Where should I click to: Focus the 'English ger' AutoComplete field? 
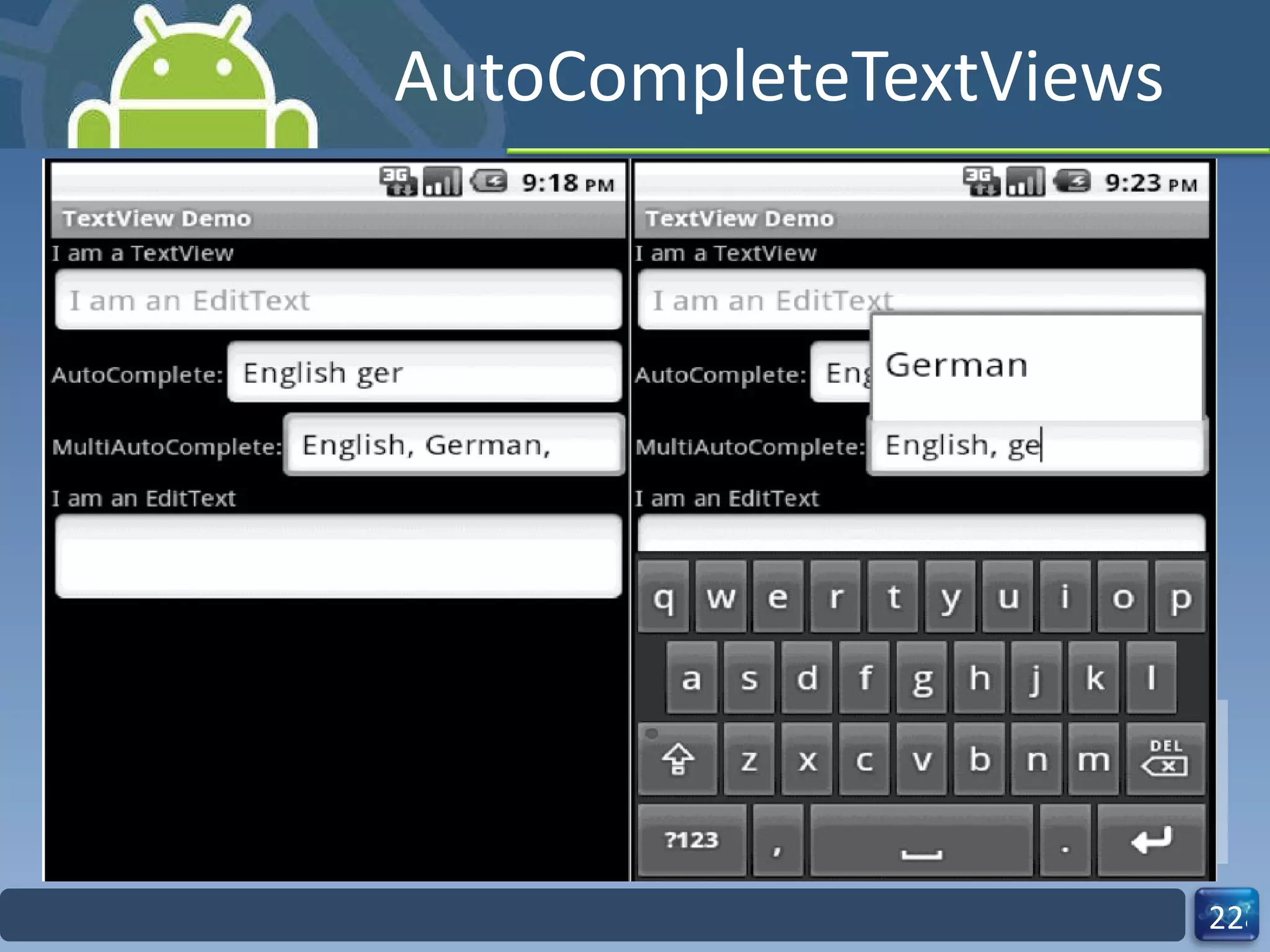(425, 372)
